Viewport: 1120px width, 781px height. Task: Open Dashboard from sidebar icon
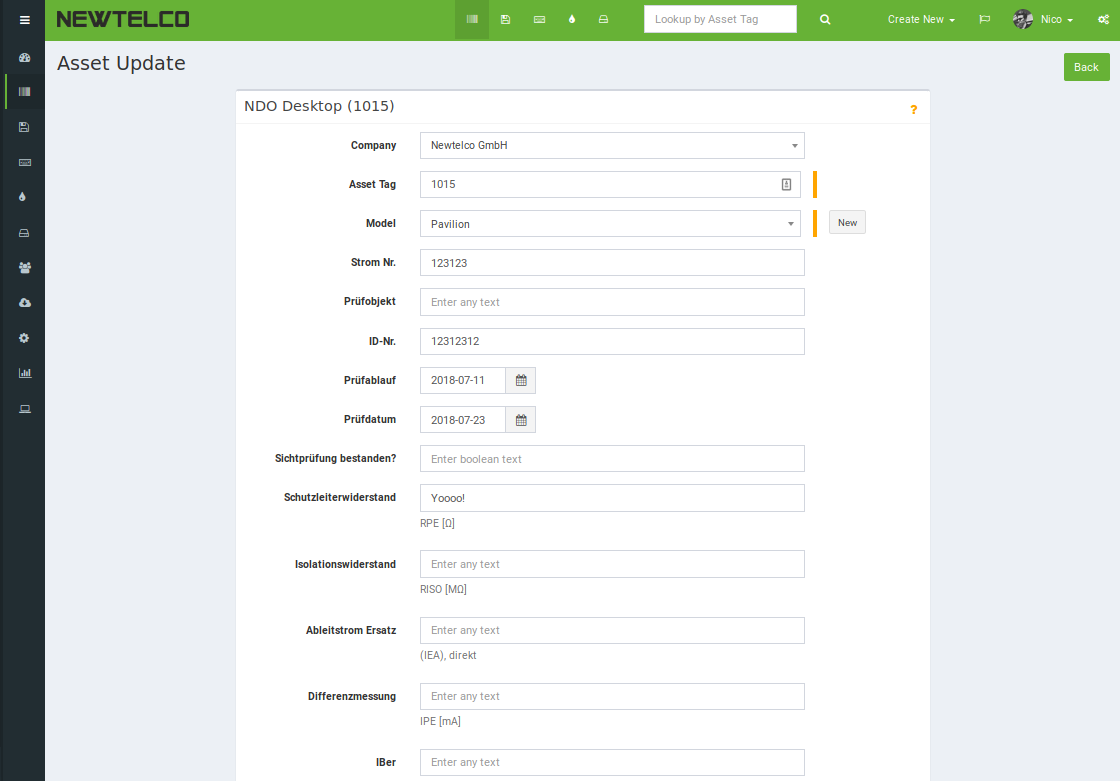(x=24, y=57)
